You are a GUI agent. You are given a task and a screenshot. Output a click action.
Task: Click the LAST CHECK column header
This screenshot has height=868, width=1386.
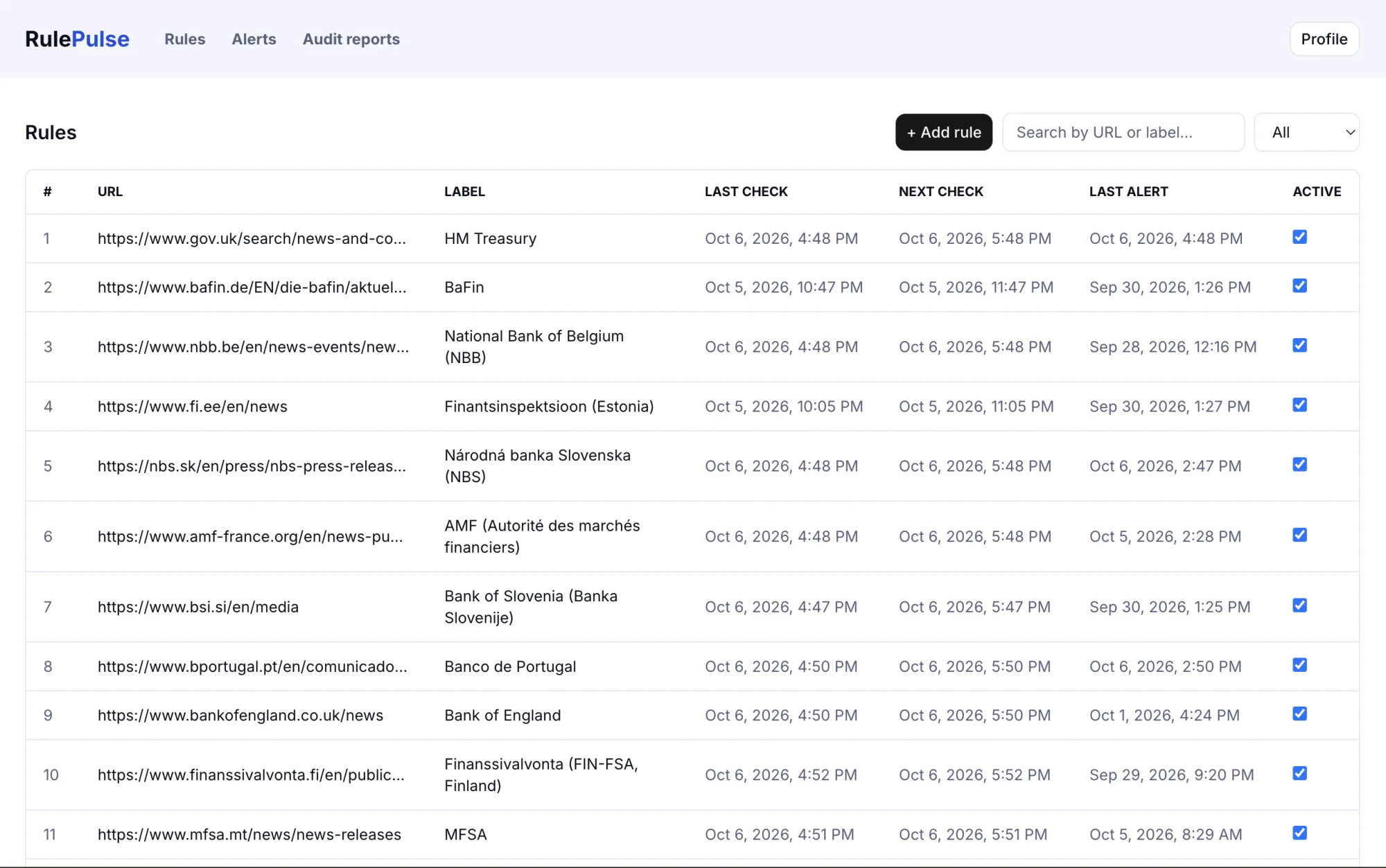746,191
